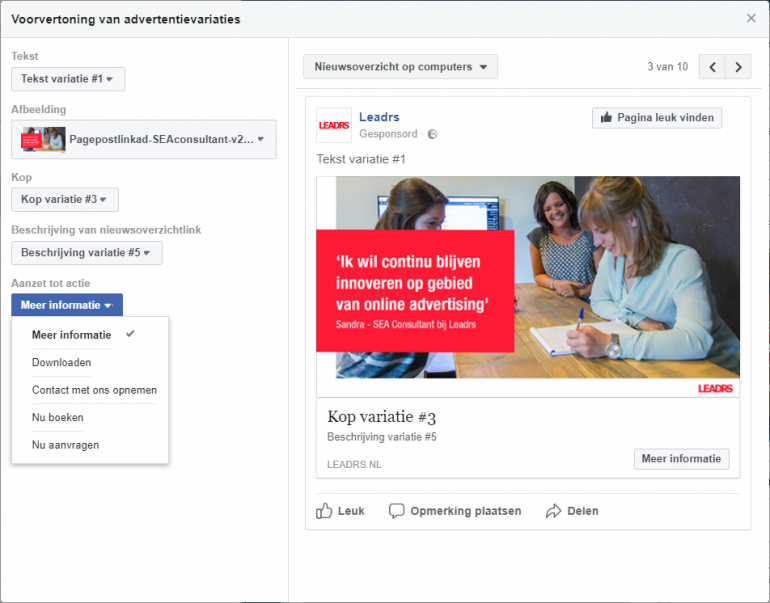This screenshot has width=770, height=603.
Task: Click the Delen action text
Action: click(x=583, y=511)
